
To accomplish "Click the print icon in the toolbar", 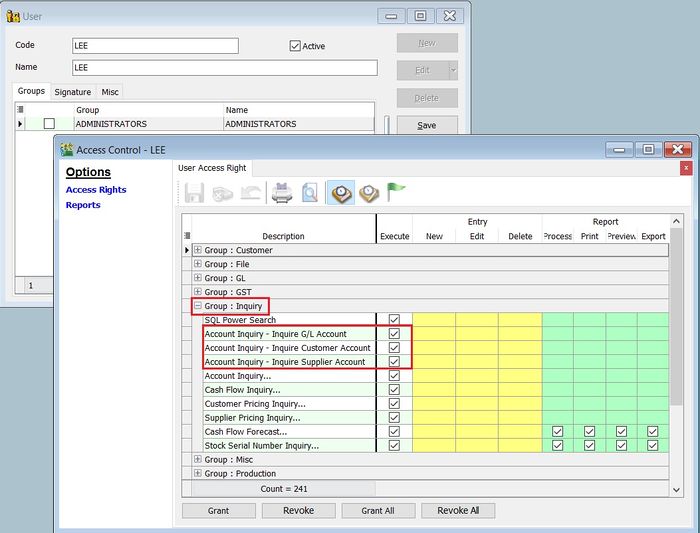I will point(282,193).
